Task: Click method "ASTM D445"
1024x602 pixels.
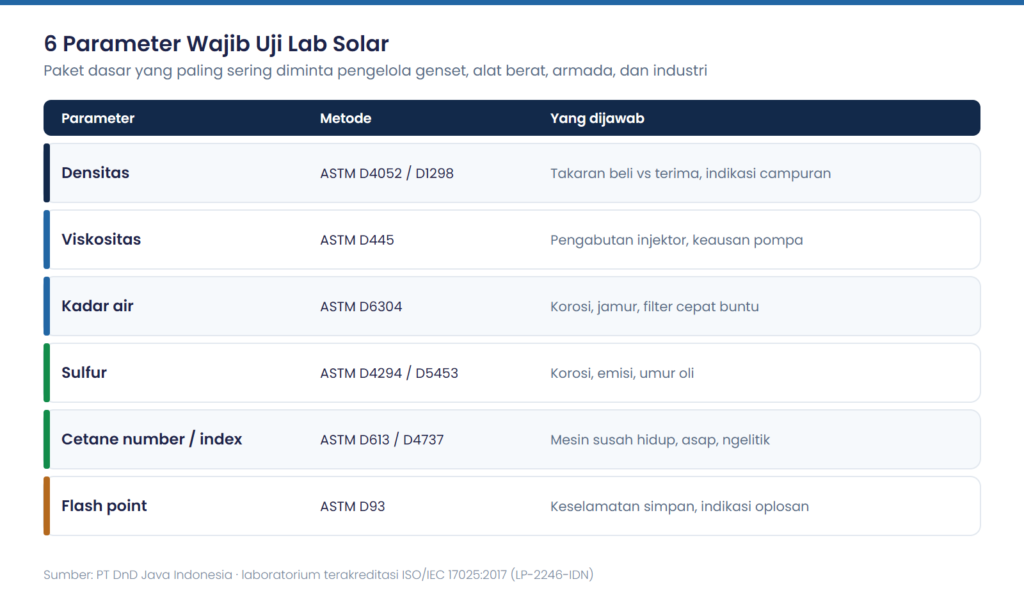Action: (357, 240)
